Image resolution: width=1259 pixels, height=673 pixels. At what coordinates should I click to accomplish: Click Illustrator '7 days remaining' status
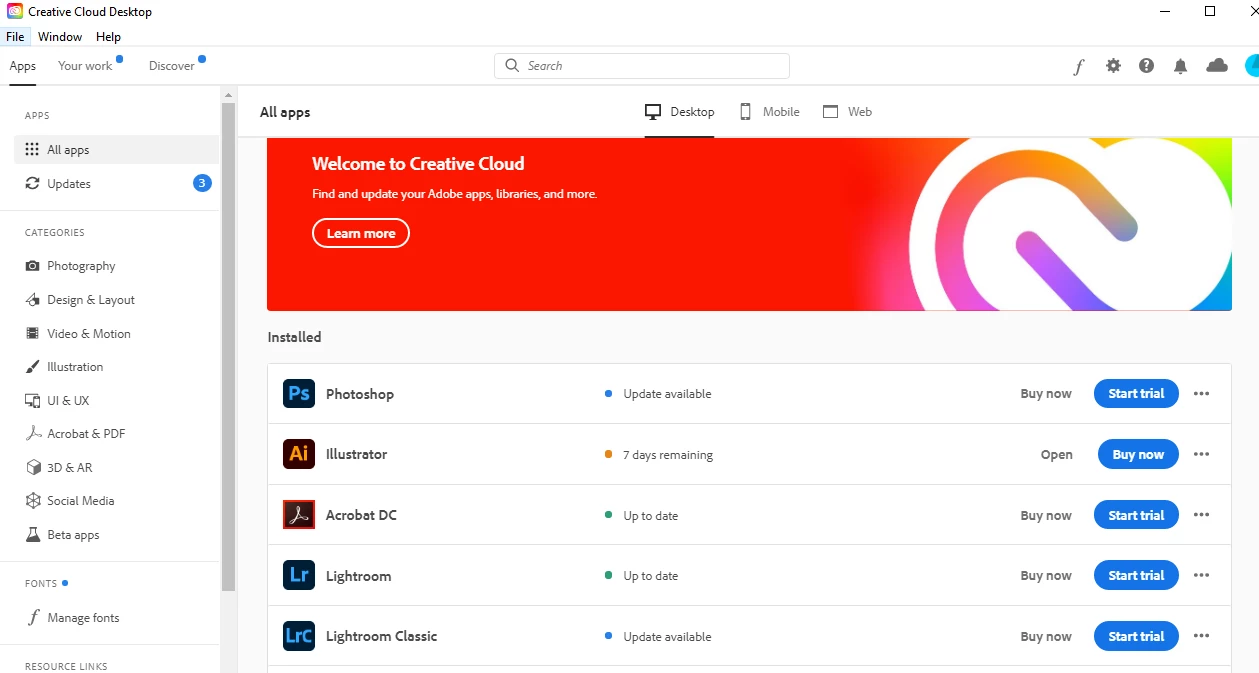(x=658, y=455)
